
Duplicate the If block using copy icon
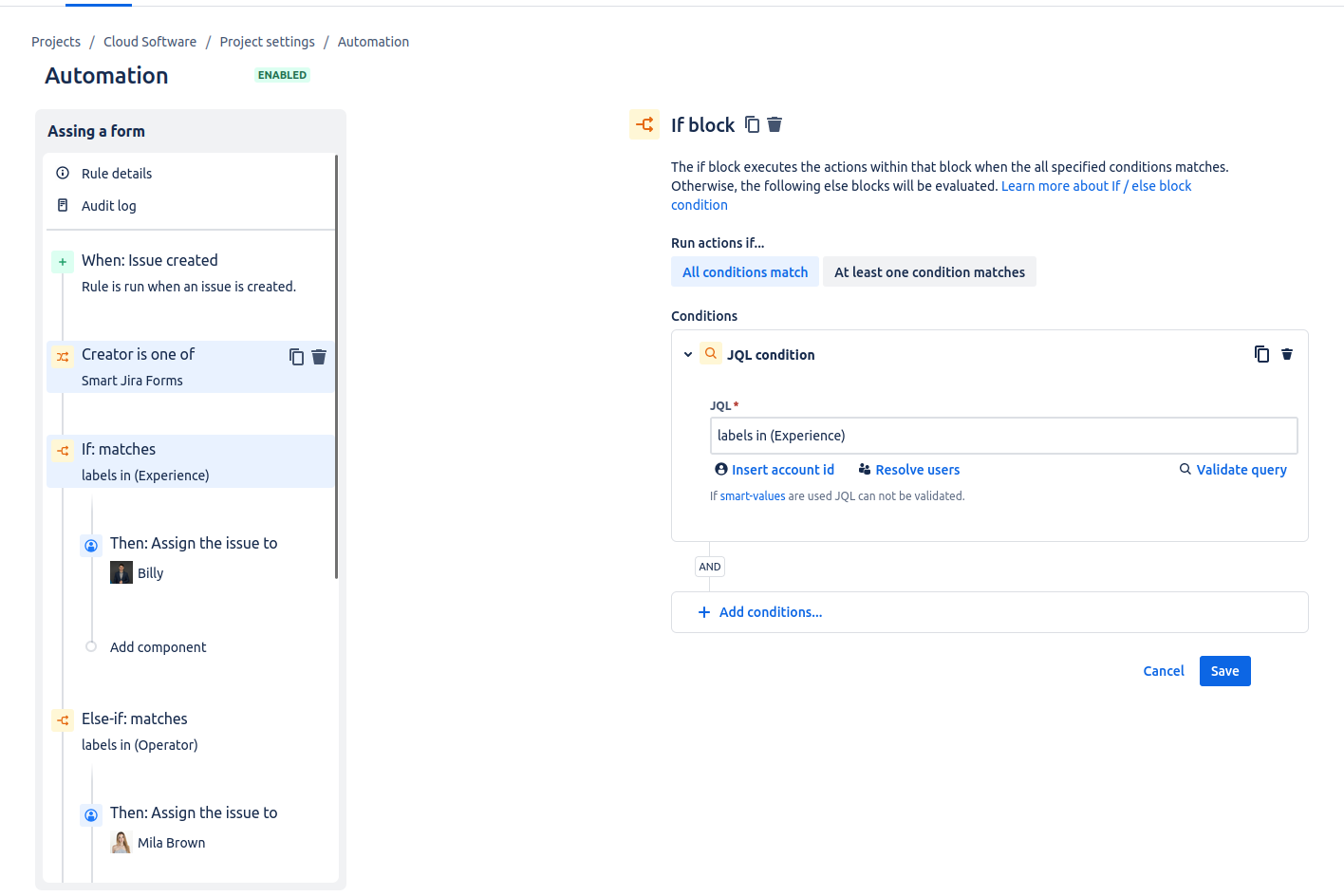pos(752,124)
